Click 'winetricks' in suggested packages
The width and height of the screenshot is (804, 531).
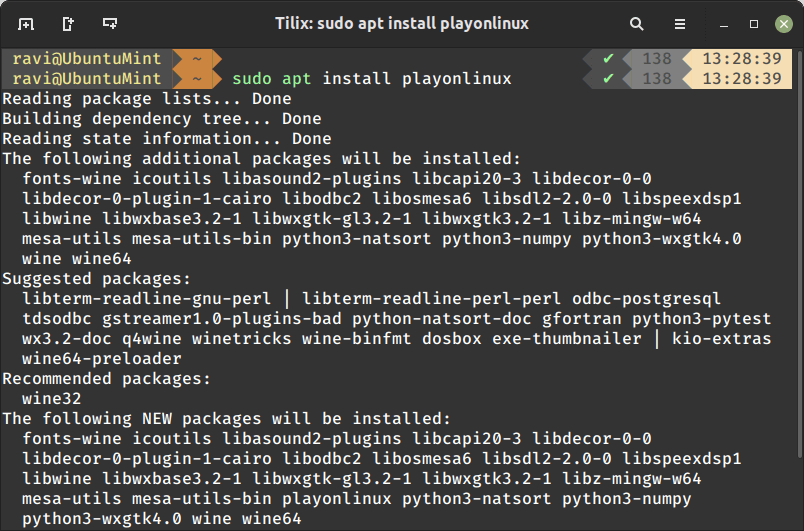[242, 338]
